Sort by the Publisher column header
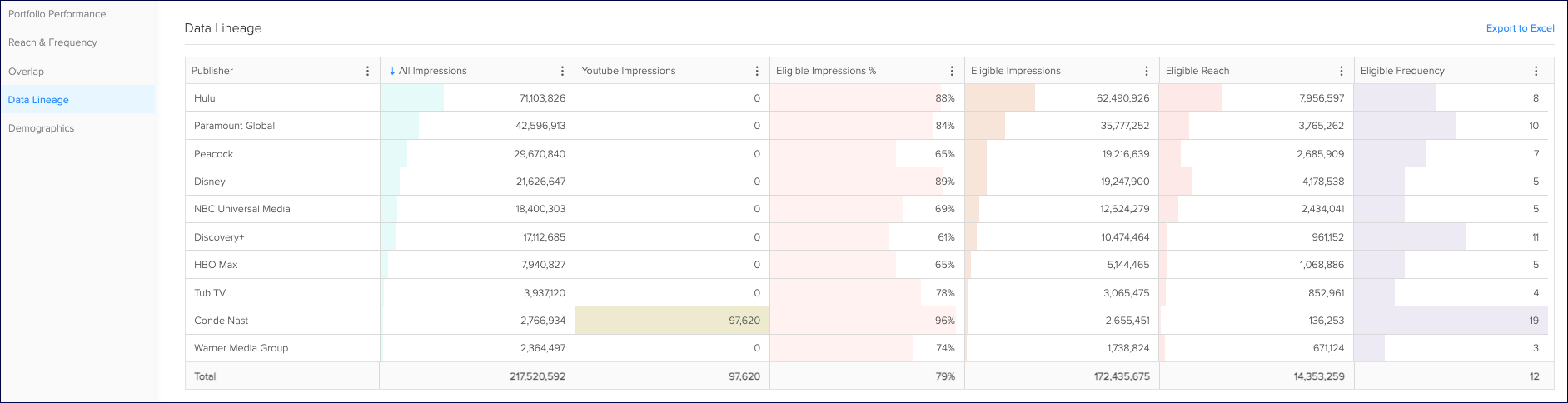 pyautogui.click(x=212, y=71)
